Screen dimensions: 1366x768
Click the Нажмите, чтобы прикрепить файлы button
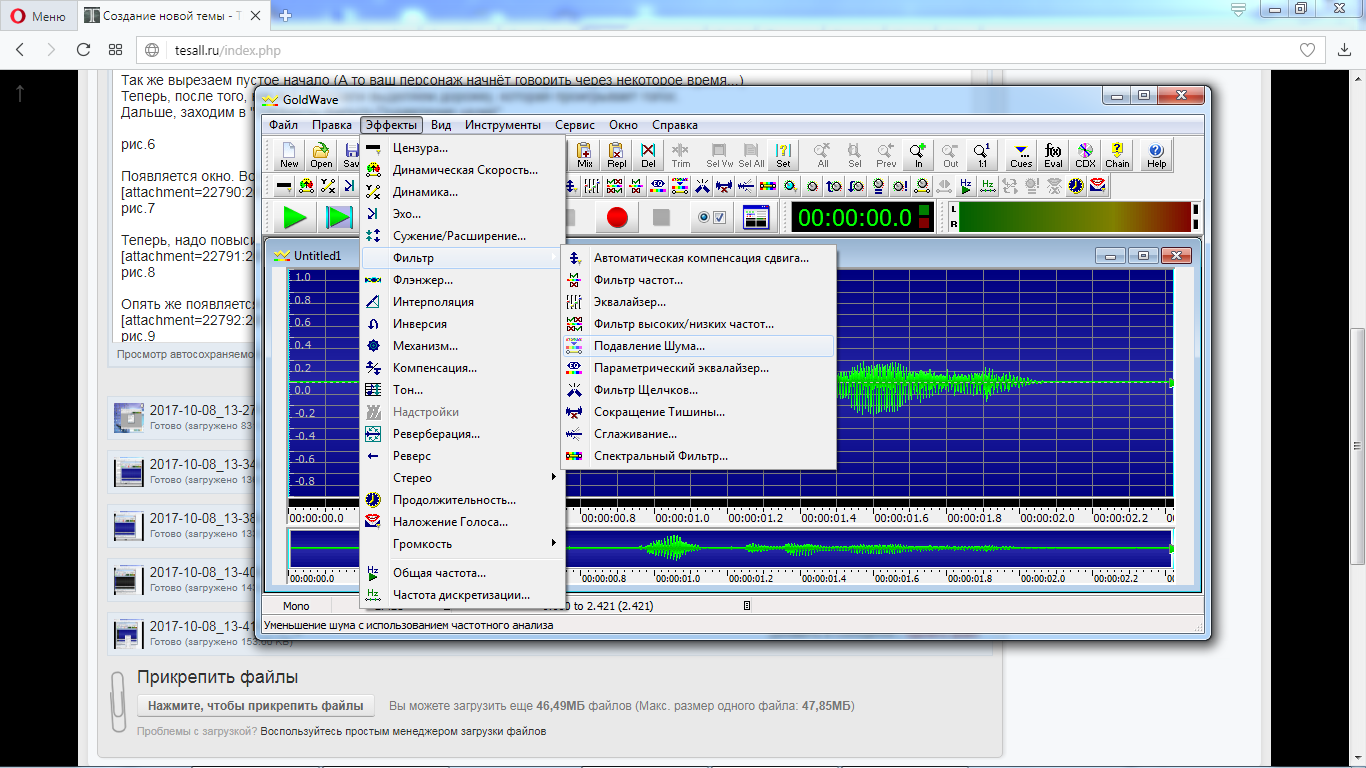point(256,706)
